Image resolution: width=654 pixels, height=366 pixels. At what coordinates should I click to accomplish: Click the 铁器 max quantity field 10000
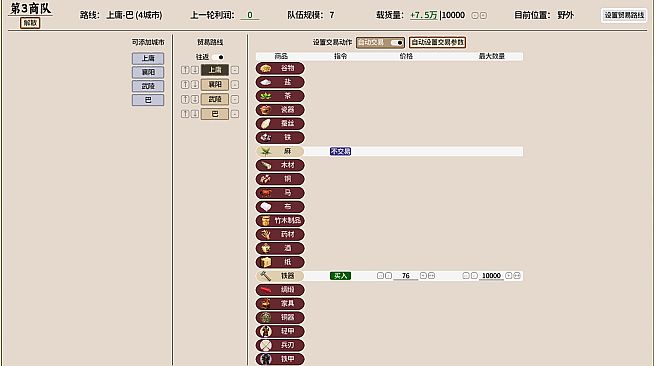(491, 276)
